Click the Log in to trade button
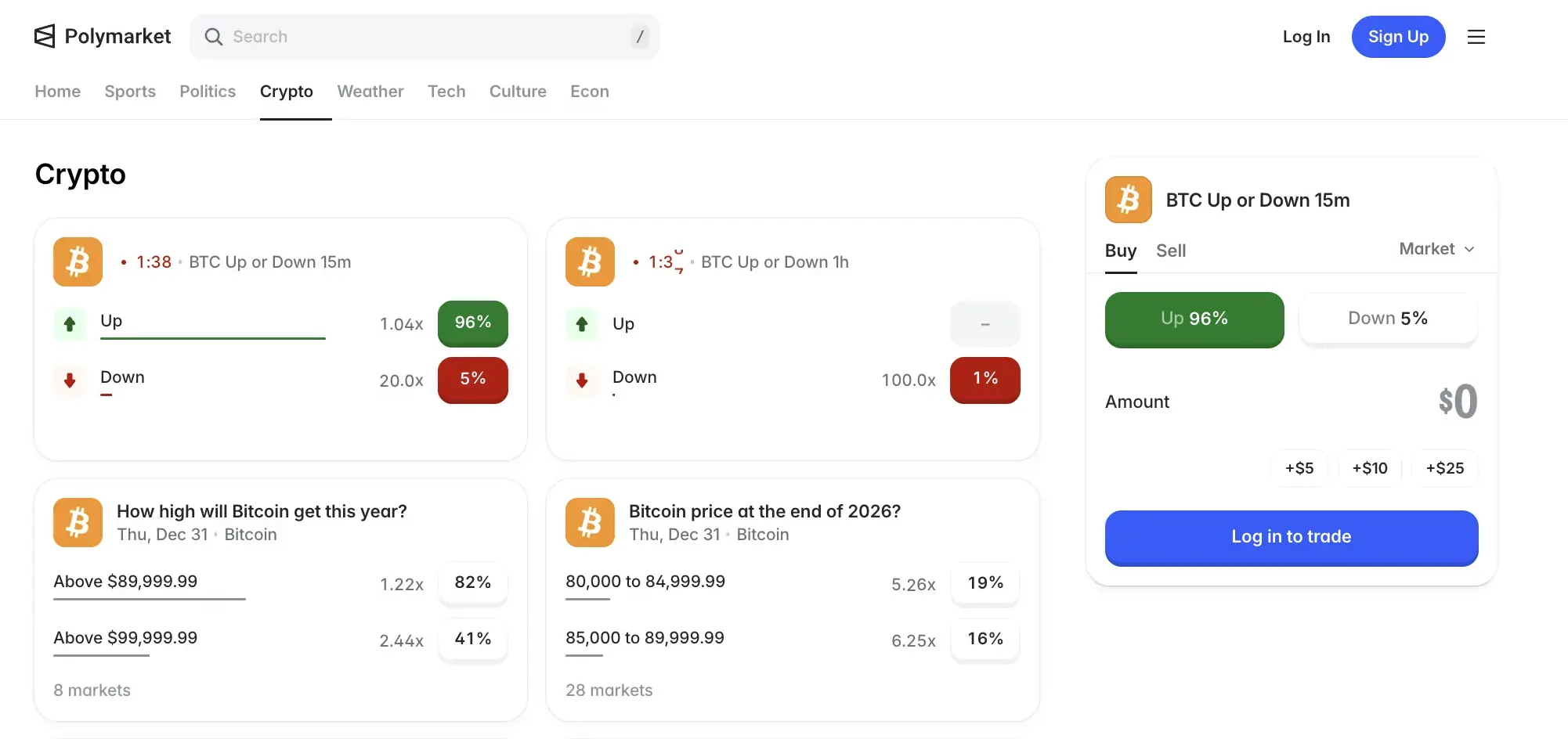Screen dimensions: 1568x739 [x=1292, y=538]
